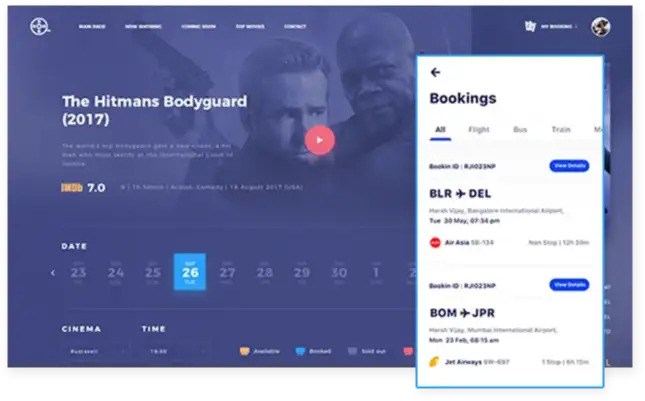Click the back arrow in Bookings panel
This screenshot has height=401, width=645.
[435, 72]
